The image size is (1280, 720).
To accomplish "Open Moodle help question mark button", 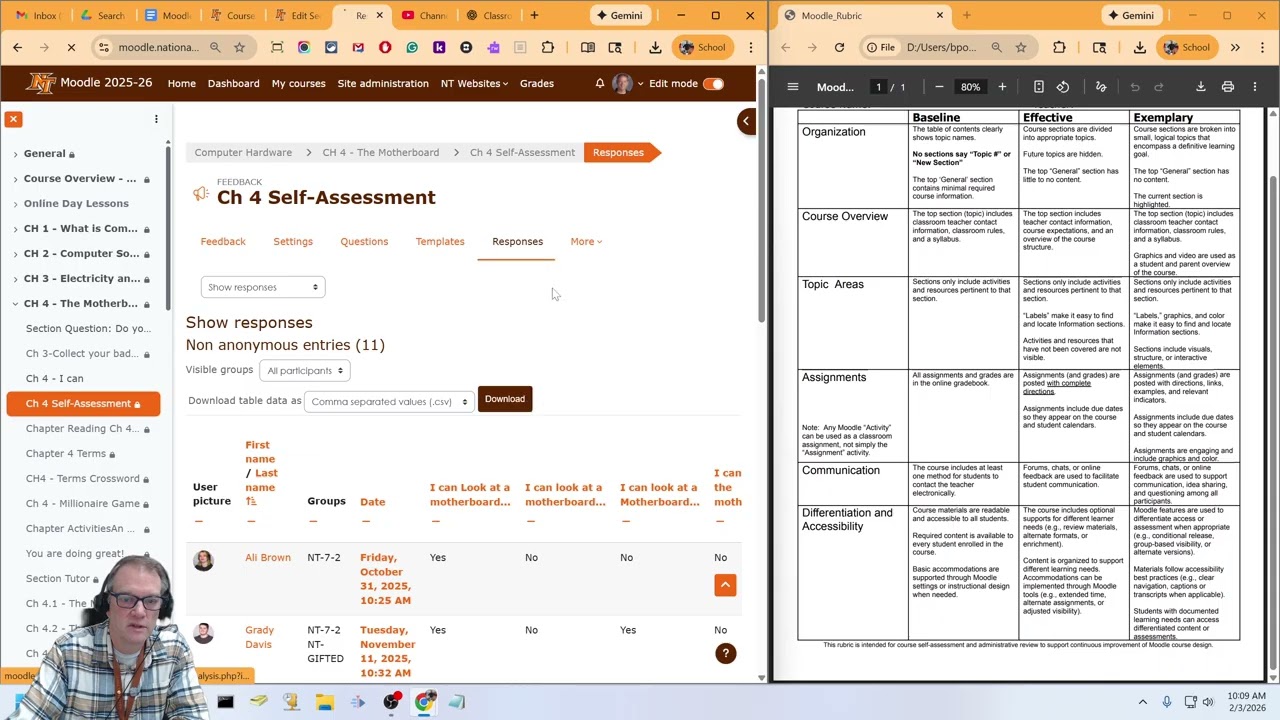I will tap(726, 653).
